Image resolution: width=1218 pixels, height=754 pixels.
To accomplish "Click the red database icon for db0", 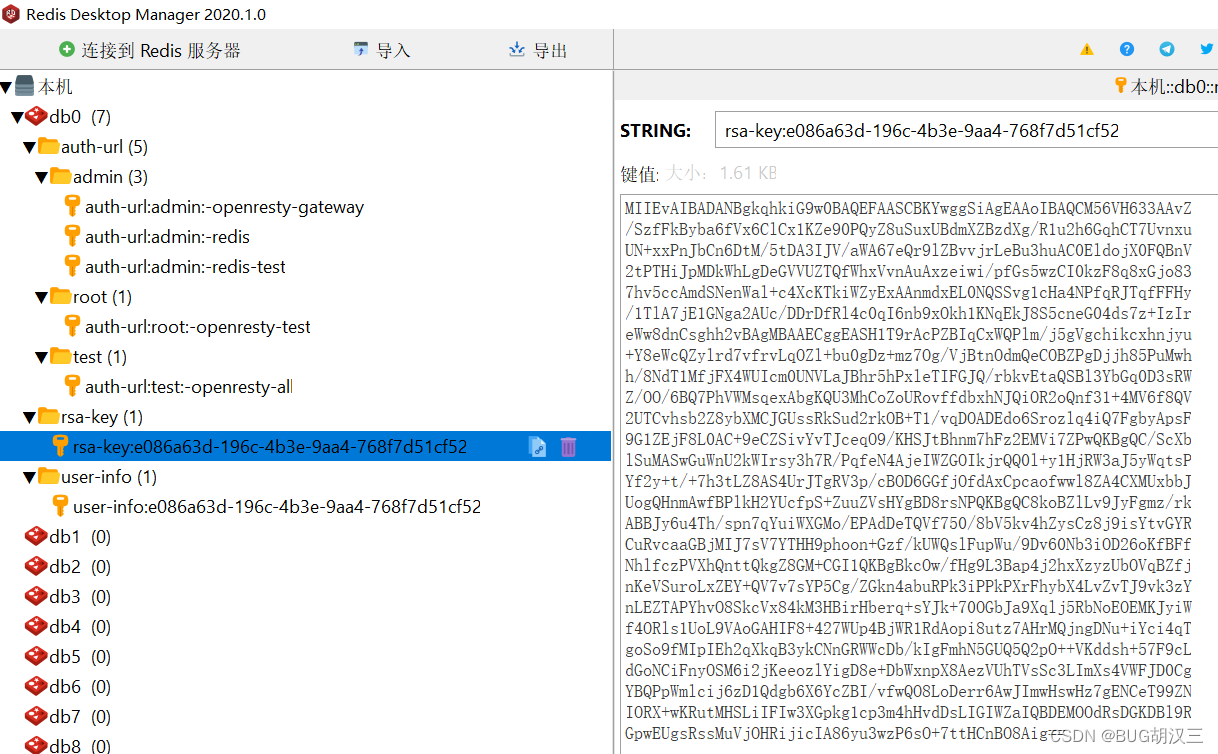I will pyautogui.click(x=37, y=116).
